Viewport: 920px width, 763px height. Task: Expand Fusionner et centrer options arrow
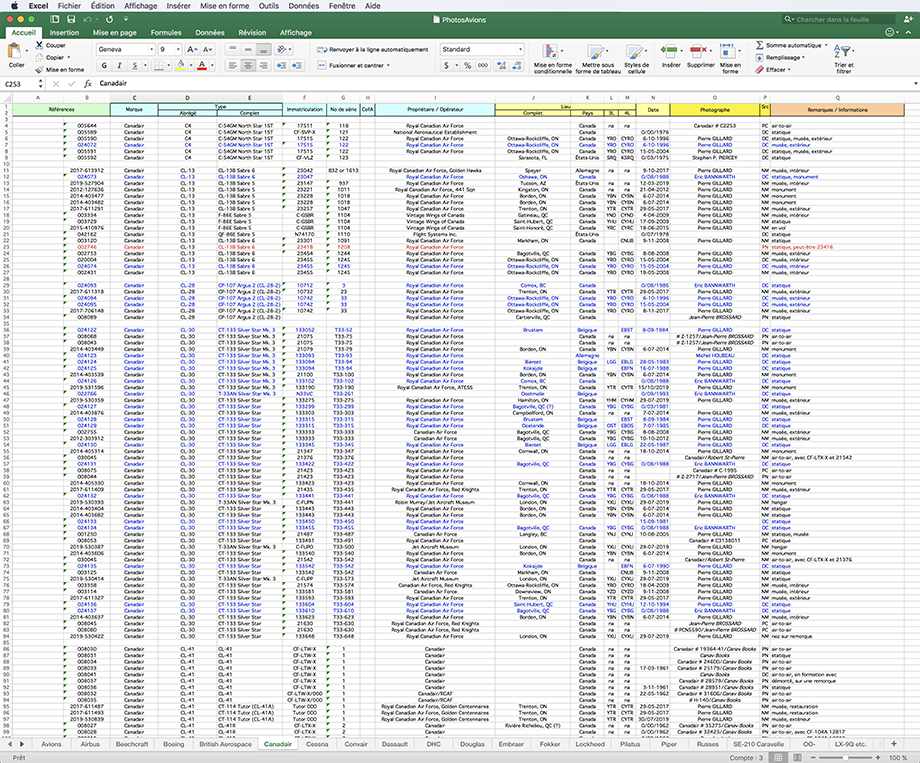[x=388, y=65]
